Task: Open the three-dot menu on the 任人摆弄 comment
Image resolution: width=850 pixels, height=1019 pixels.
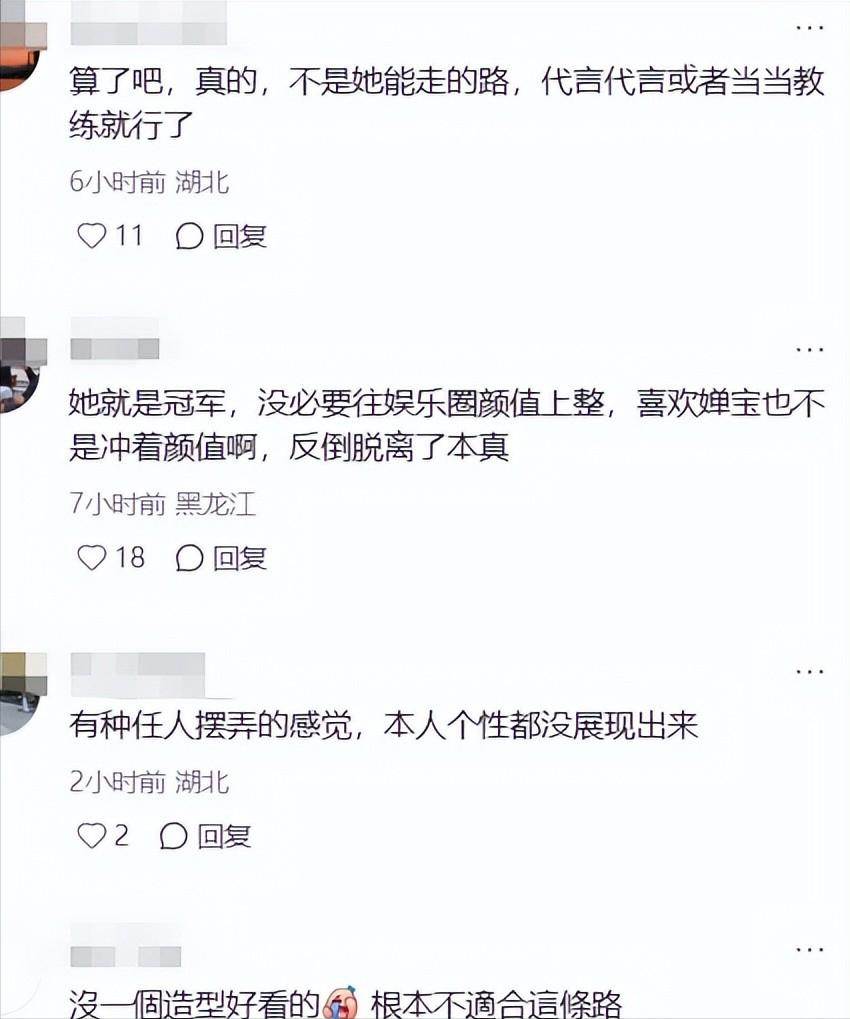Action: point(810,671)
